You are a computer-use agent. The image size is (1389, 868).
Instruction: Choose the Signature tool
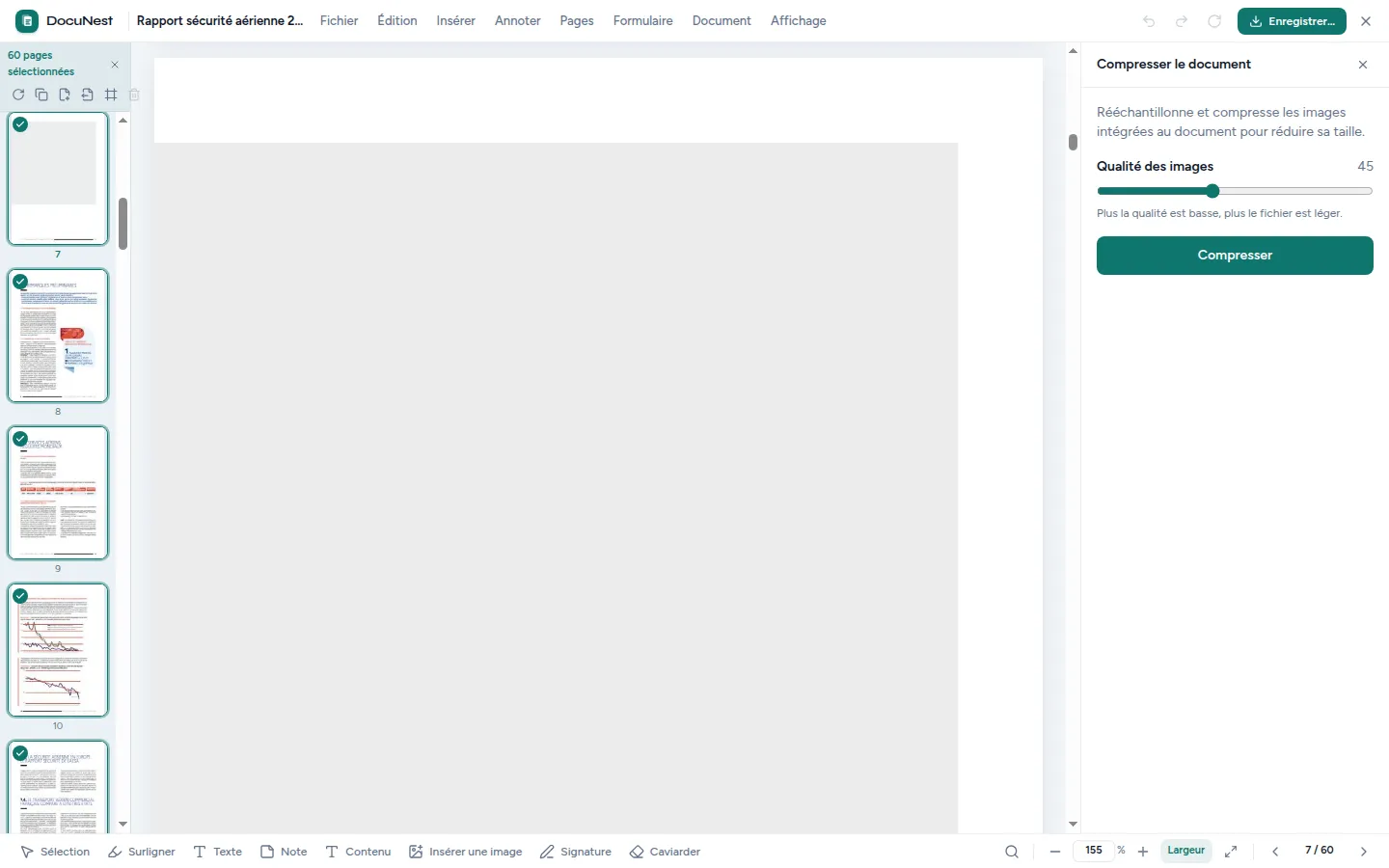(x=575, y=852)
